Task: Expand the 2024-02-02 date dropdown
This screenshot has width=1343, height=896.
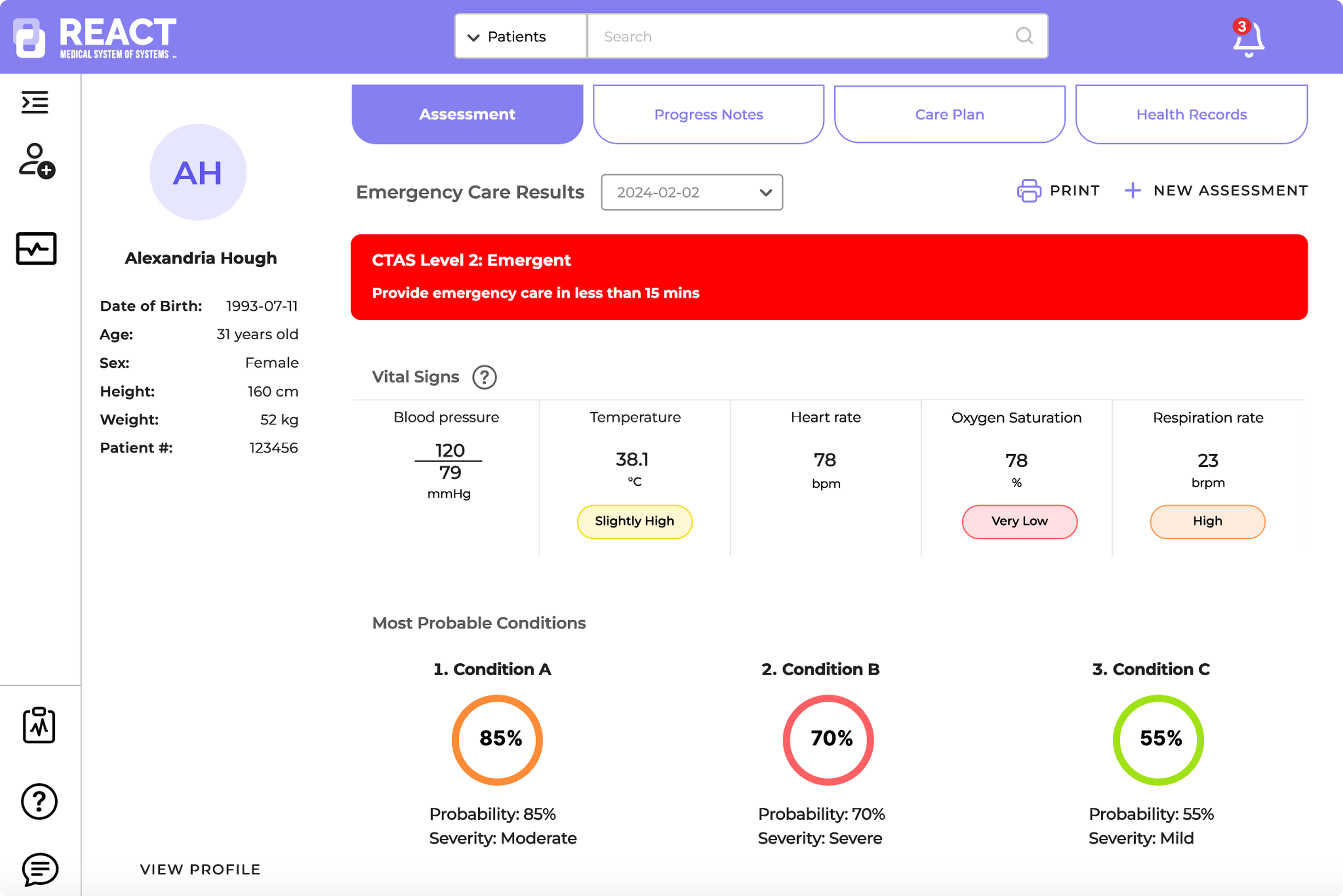Action: tap(692, 192)
